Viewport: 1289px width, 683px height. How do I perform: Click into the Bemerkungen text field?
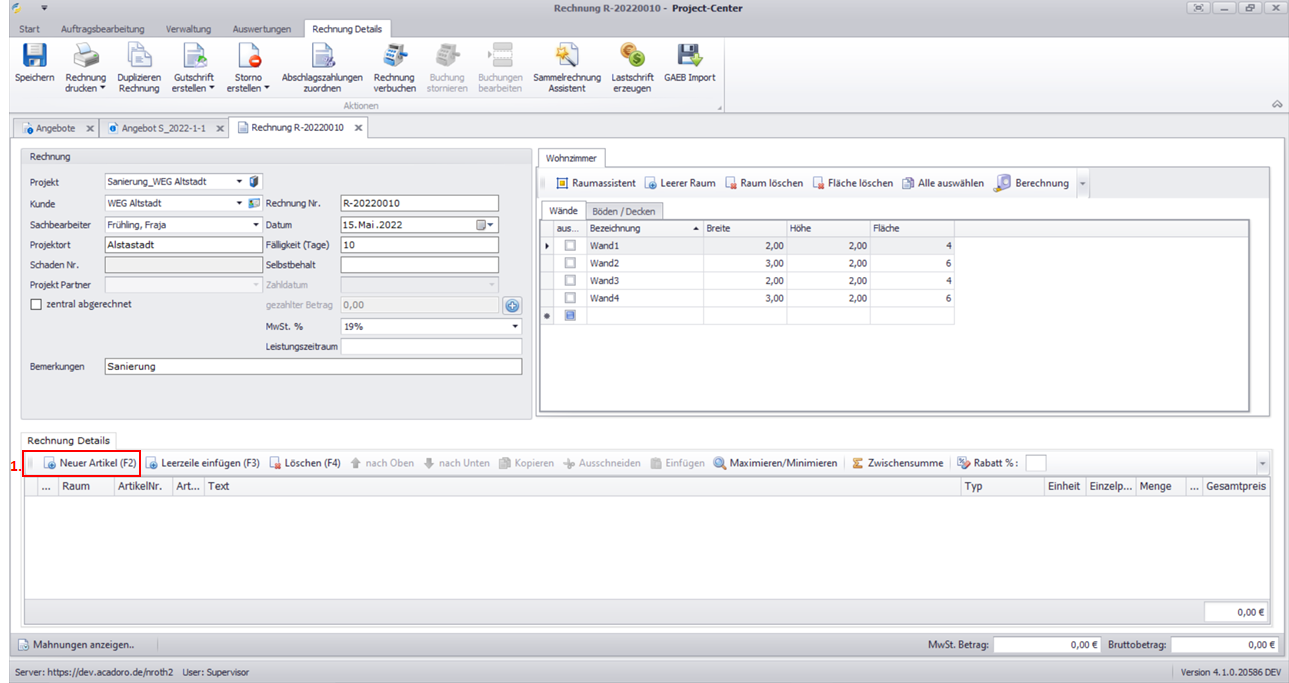(x=312, y=367)
